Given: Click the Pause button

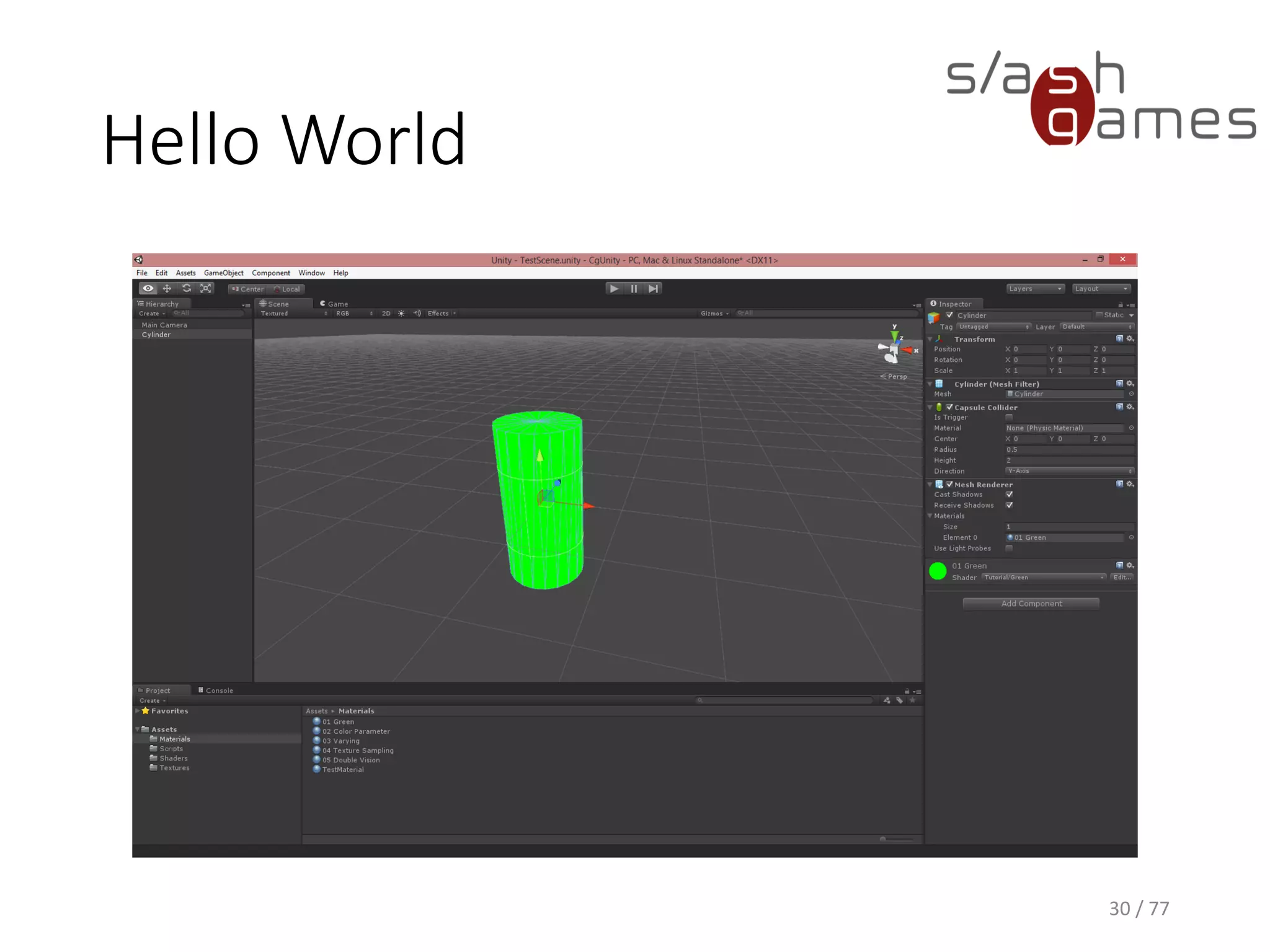Looking at the screenshot, I should [x=634, y=288].
